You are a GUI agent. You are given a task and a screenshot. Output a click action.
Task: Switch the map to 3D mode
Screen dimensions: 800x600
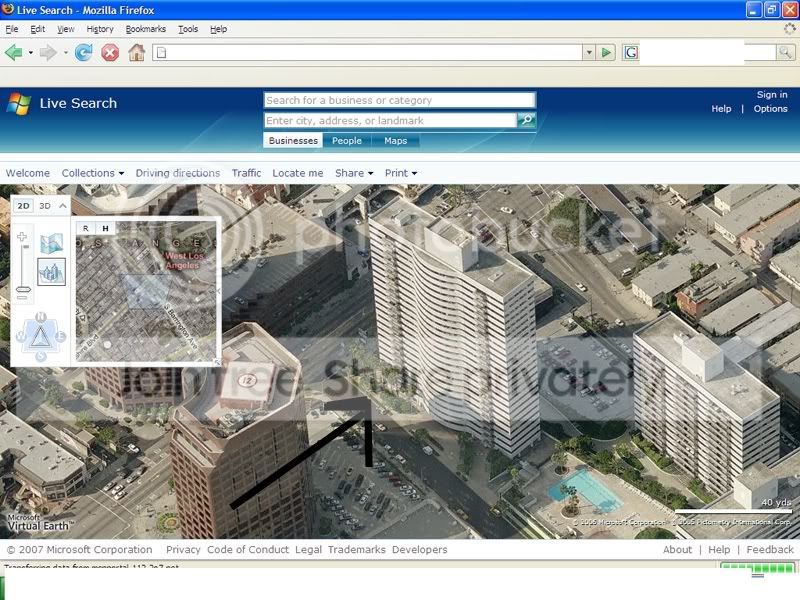pyautogui.click(x=45, y=206)
